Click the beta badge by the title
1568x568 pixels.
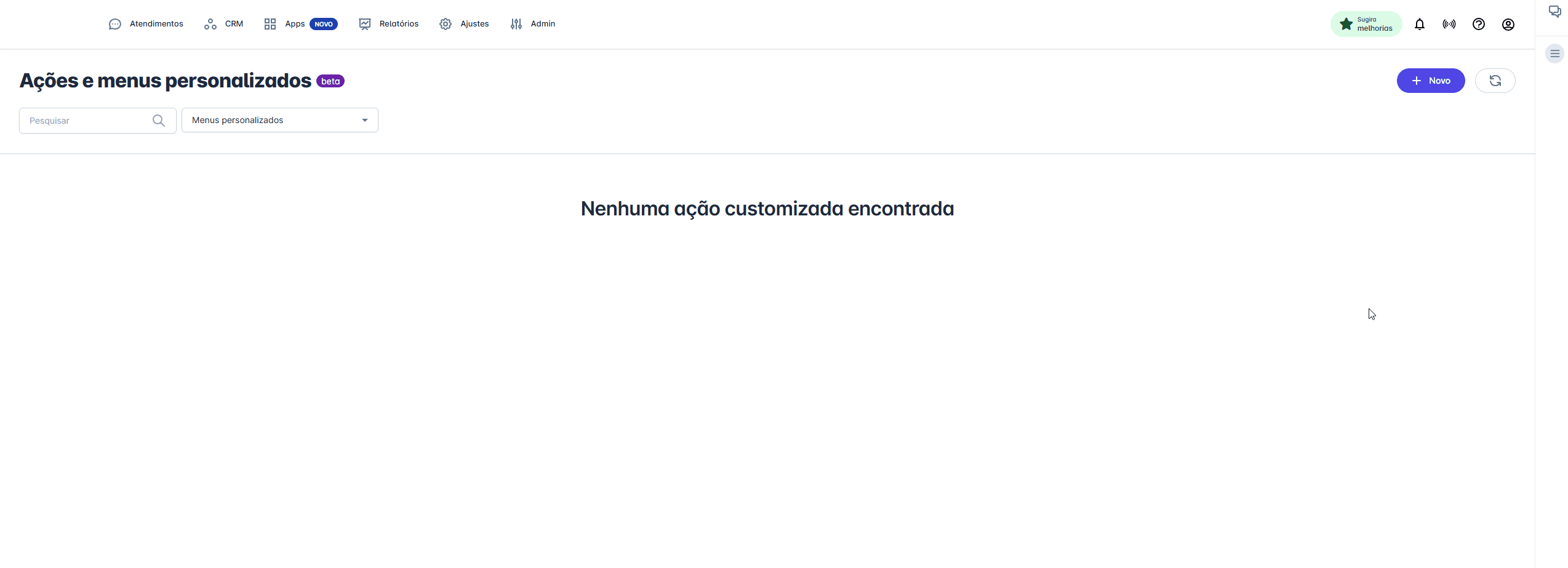pyautogui.click(x=330, y=81)
